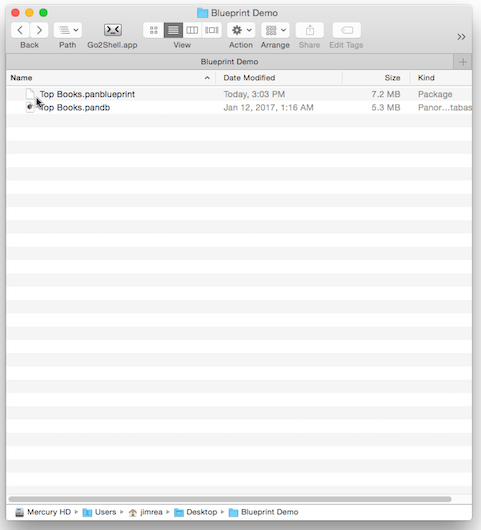Add a new tab with plus button

[x=463, y=62]
